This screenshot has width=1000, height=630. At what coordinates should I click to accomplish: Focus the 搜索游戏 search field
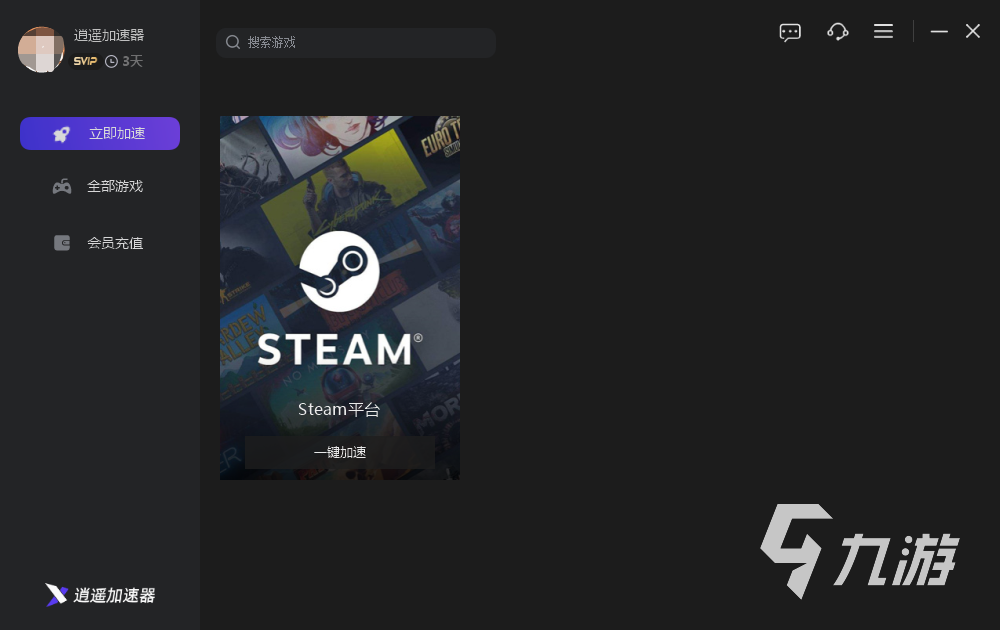(365, 42)
